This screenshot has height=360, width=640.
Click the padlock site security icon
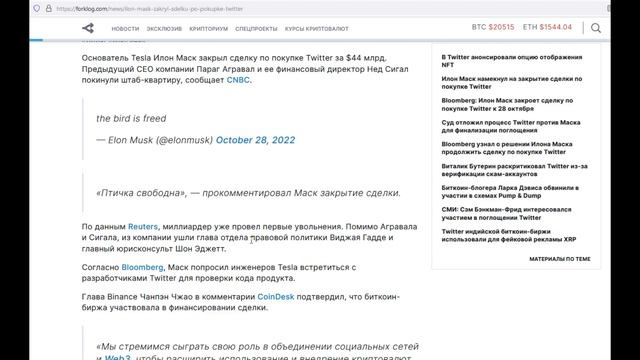coord(49,9)
